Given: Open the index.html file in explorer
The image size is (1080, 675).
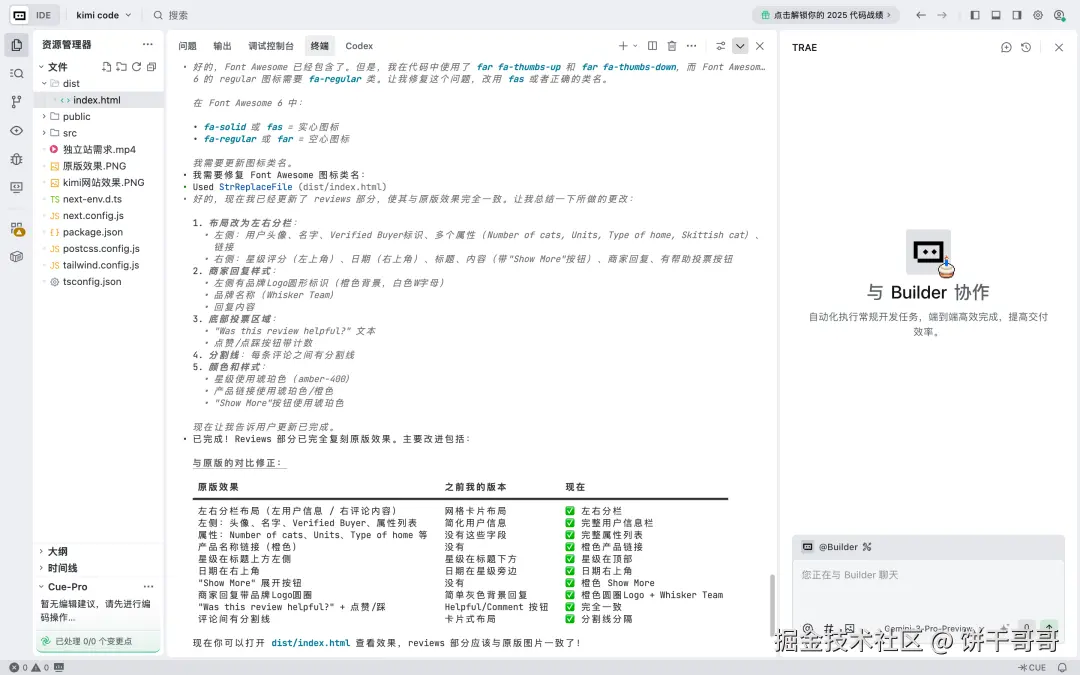Looking at the screenshot, I should point(99,100).
